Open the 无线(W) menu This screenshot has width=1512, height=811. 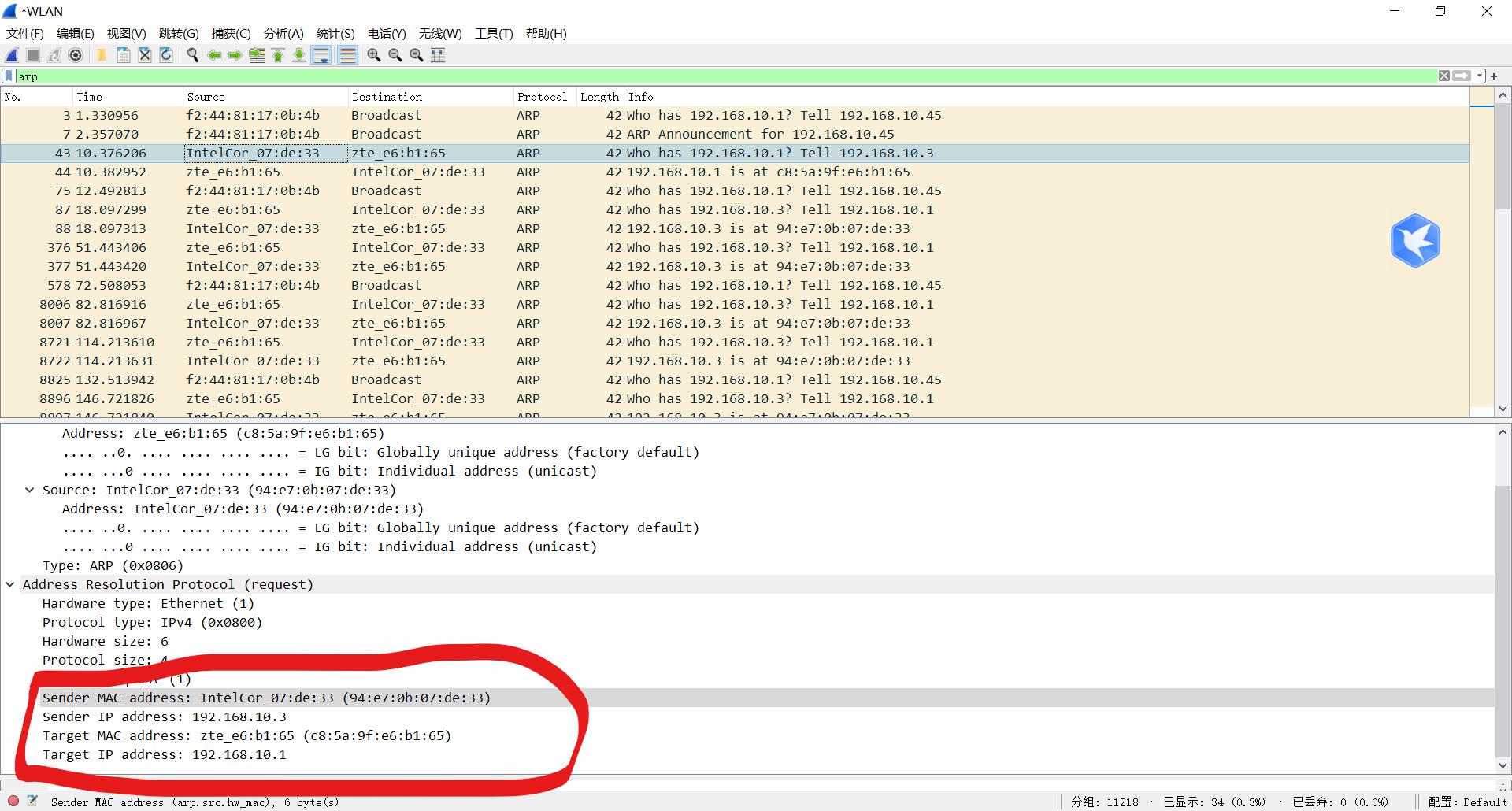pyautogui.click(x=441, y=33)
